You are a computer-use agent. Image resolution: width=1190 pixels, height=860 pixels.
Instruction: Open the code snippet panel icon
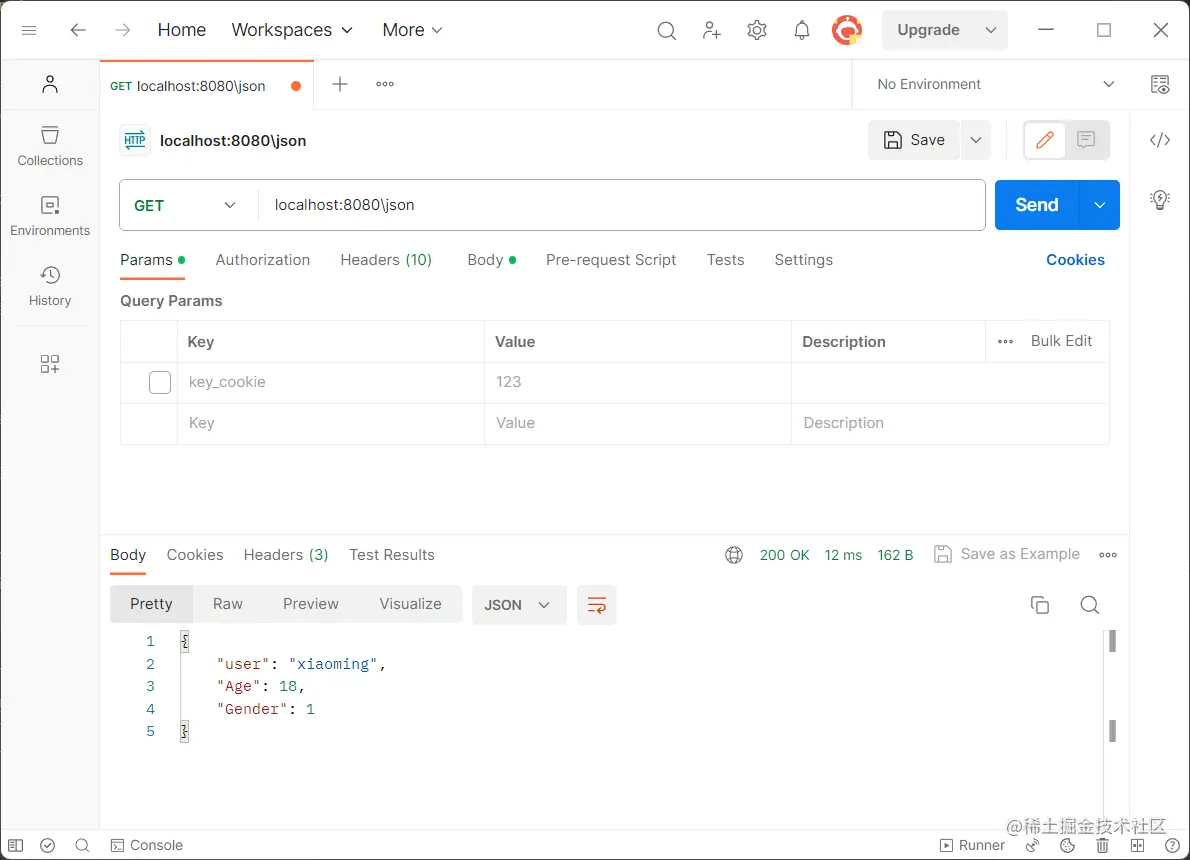[1160, 140]
